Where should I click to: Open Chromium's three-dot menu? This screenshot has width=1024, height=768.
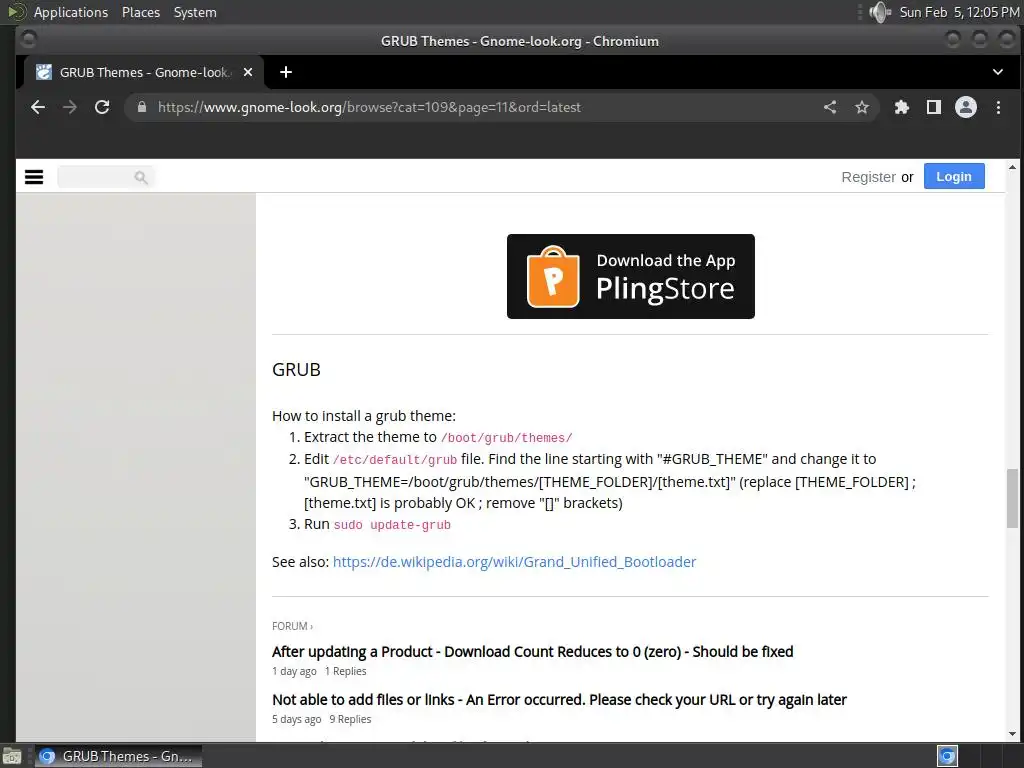tap(998, 107)
